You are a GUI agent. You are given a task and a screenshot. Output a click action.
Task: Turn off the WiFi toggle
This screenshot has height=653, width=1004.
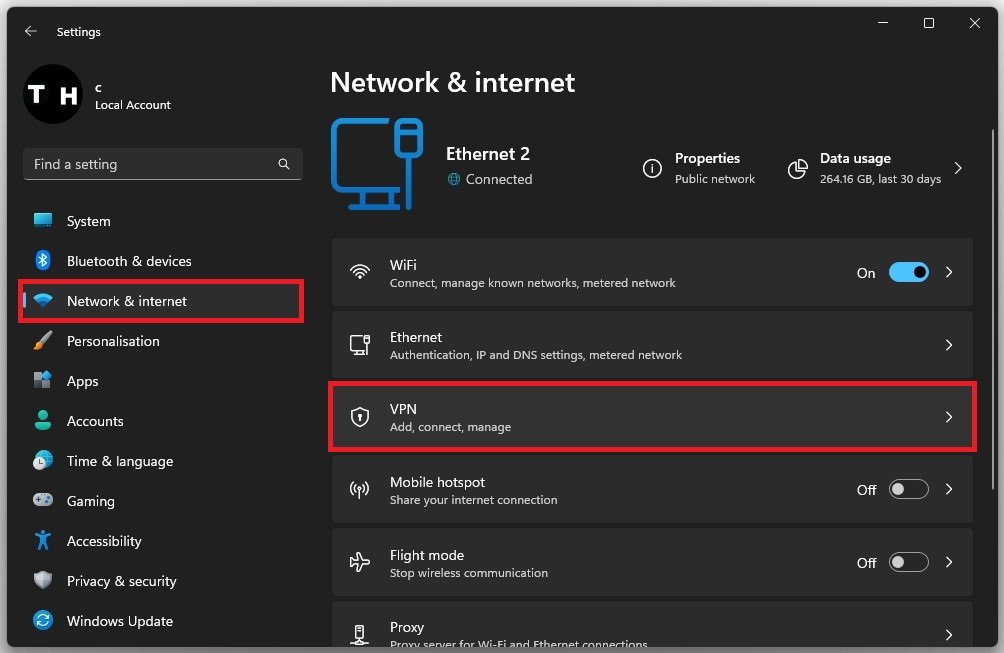908,272
